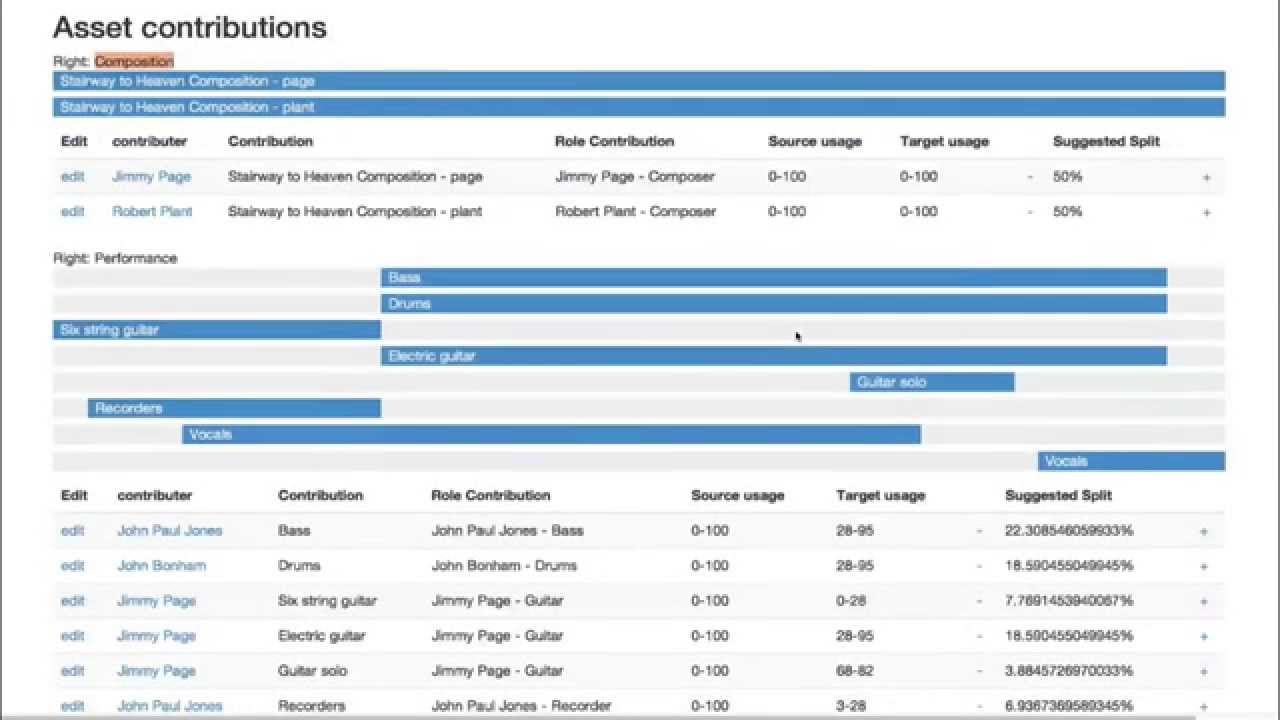This screenshot has height=720, width=1280.
Task: Open edit link for the Drums contribution
Action: coord(73,565)
